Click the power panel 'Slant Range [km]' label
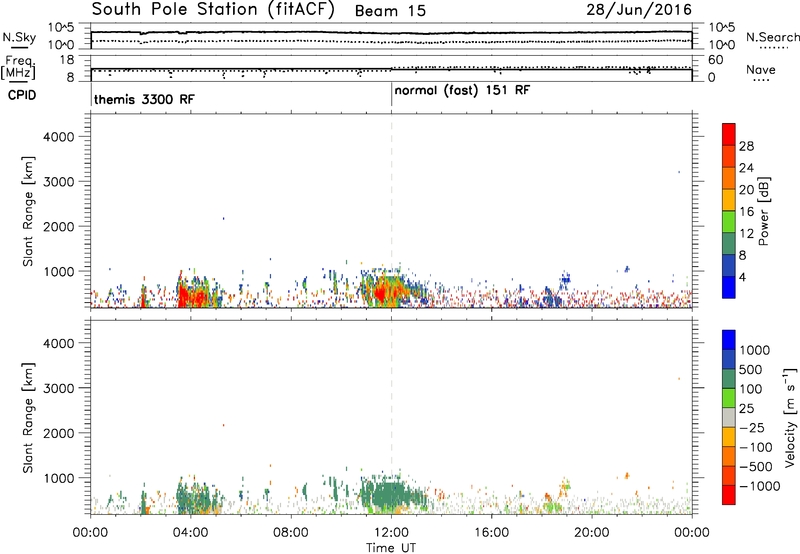 click(28, 211)
